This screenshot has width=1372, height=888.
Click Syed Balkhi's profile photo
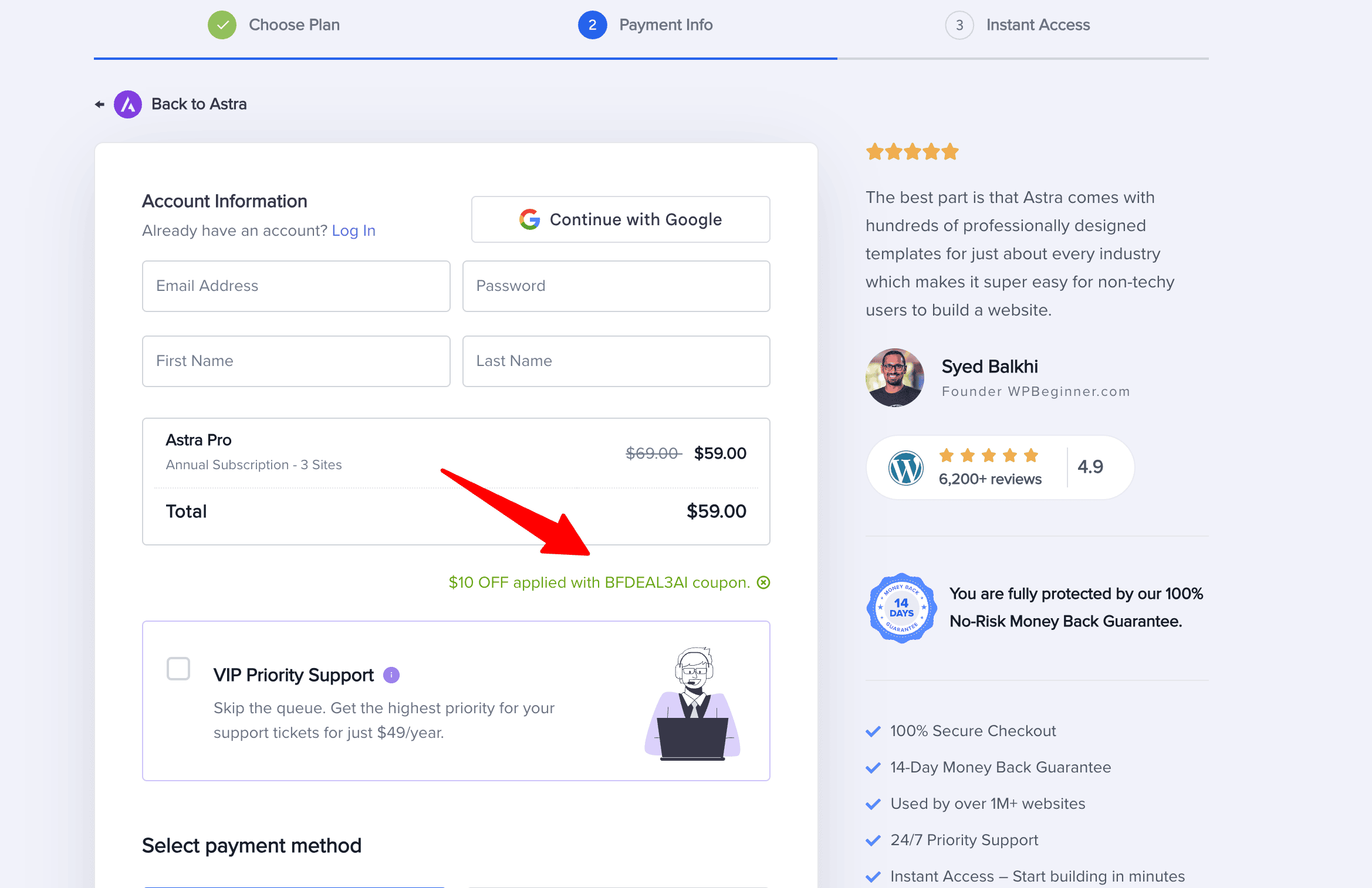(895, 378)
